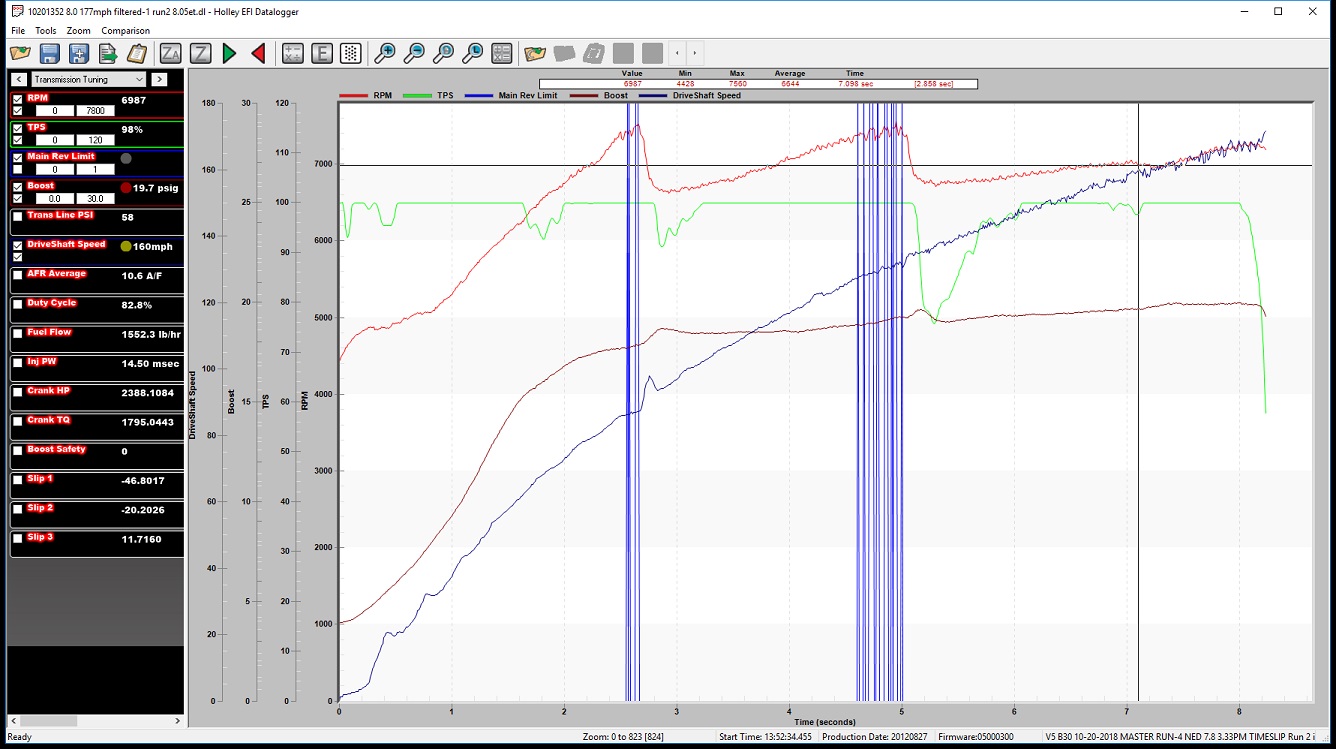Image resolution: width=1336 pixels, height=749 pixels.
Task: Click the Z scale toolbar icon
Action: tap(200, 53)
